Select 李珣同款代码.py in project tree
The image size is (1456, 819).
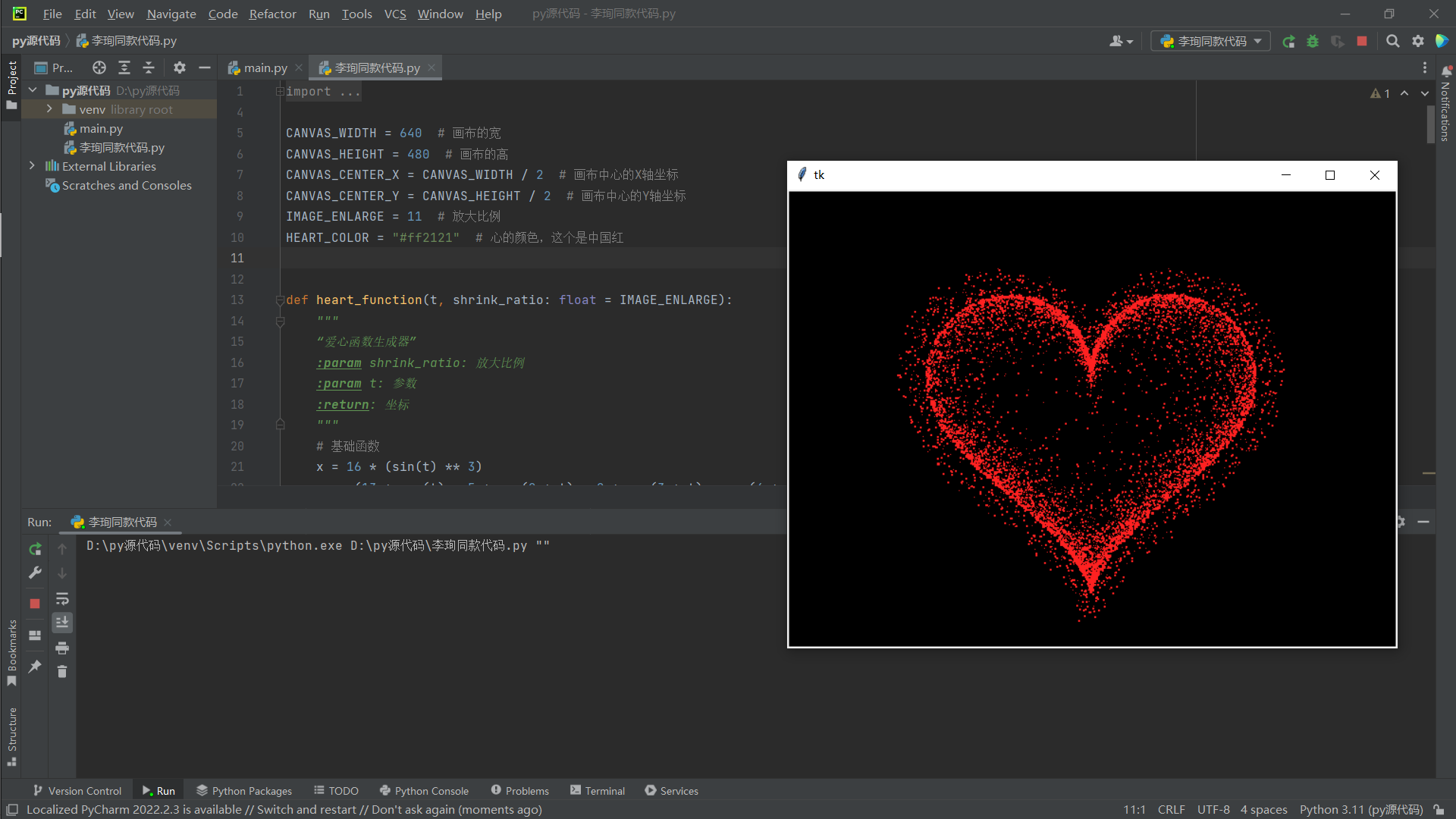122,148
